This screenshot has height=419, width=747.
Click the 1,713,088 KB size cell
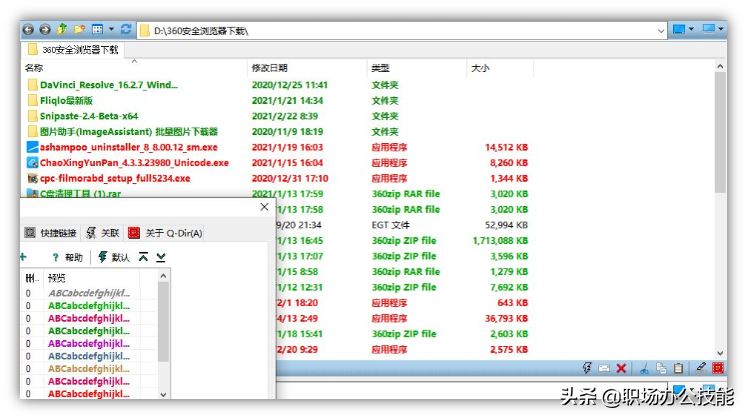click(x=500, y=240)
